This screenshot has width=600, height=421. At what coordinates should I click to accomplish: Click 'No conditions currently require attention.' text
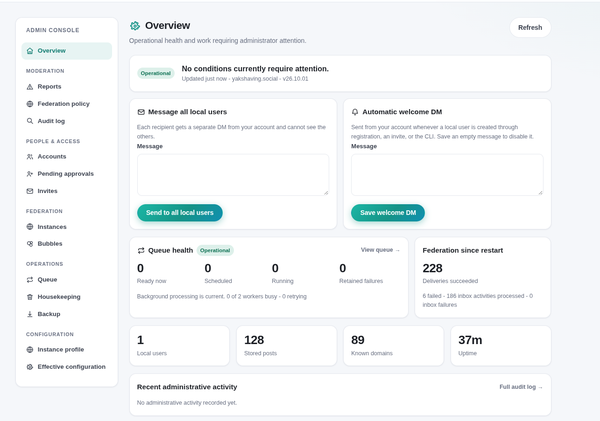[255, 69]
